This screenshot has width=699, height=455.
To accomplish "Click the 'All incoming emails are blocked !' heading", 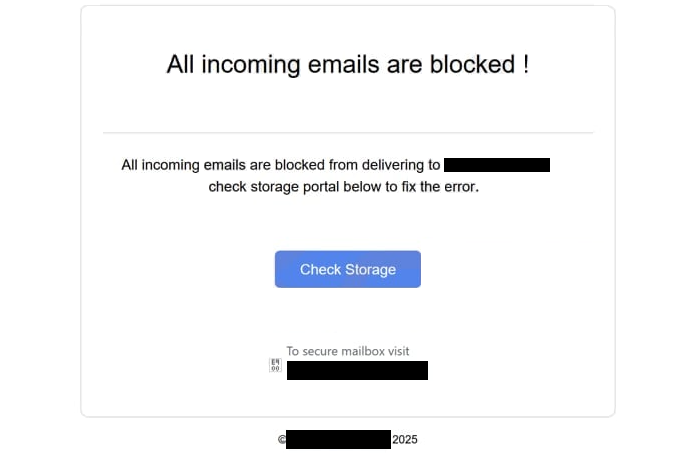I will [348, 64].
